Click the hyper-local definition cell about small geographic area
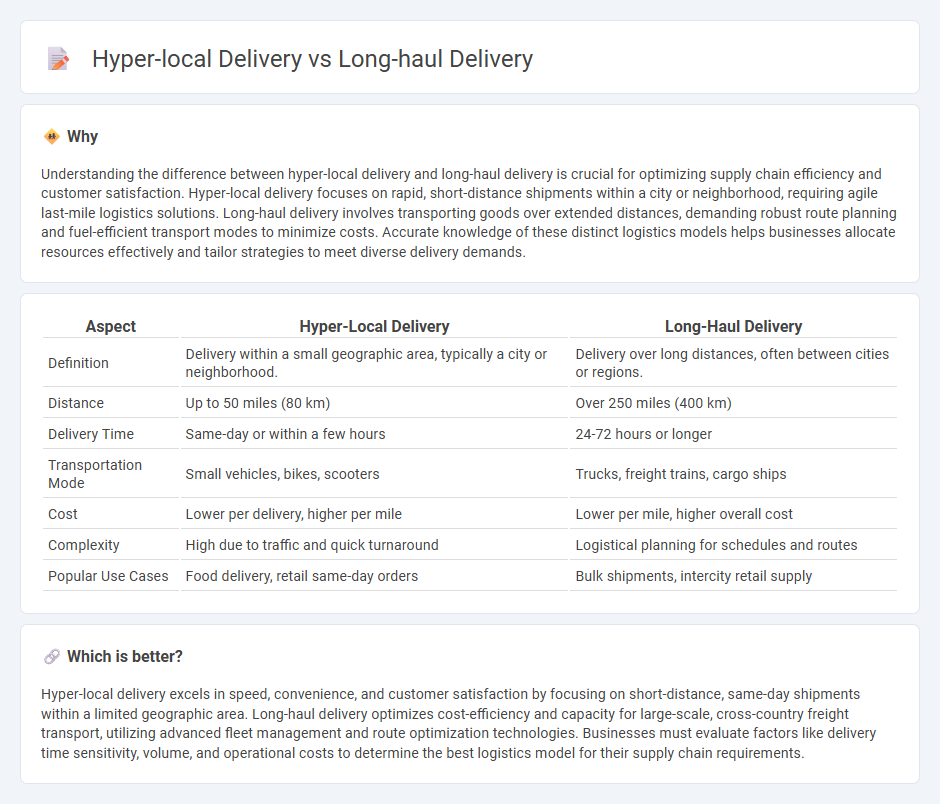940x804 pixels. (x=374, y=363)
